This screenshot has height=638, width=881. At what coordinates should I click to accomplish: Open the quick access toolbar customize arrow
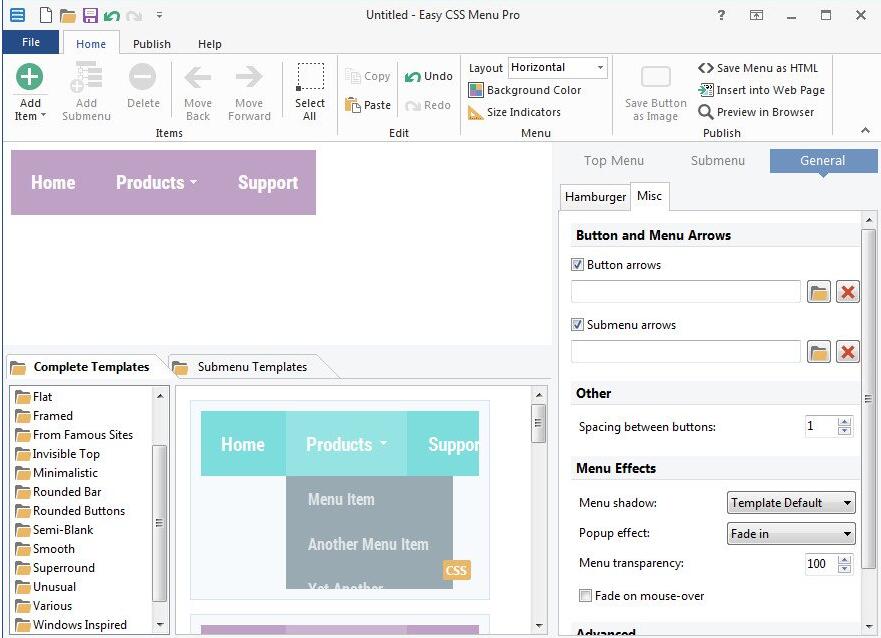point(160,15)
